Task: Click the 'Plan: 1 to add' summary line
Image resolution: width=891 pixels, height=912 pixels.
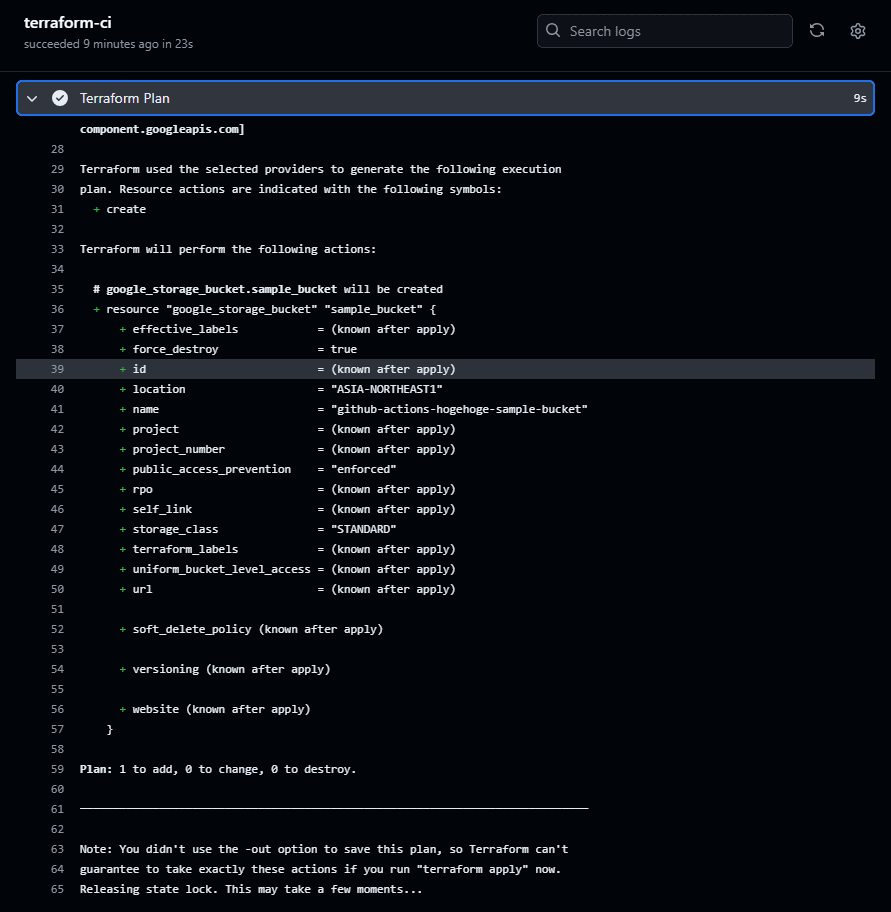Action: pos(218,770)
